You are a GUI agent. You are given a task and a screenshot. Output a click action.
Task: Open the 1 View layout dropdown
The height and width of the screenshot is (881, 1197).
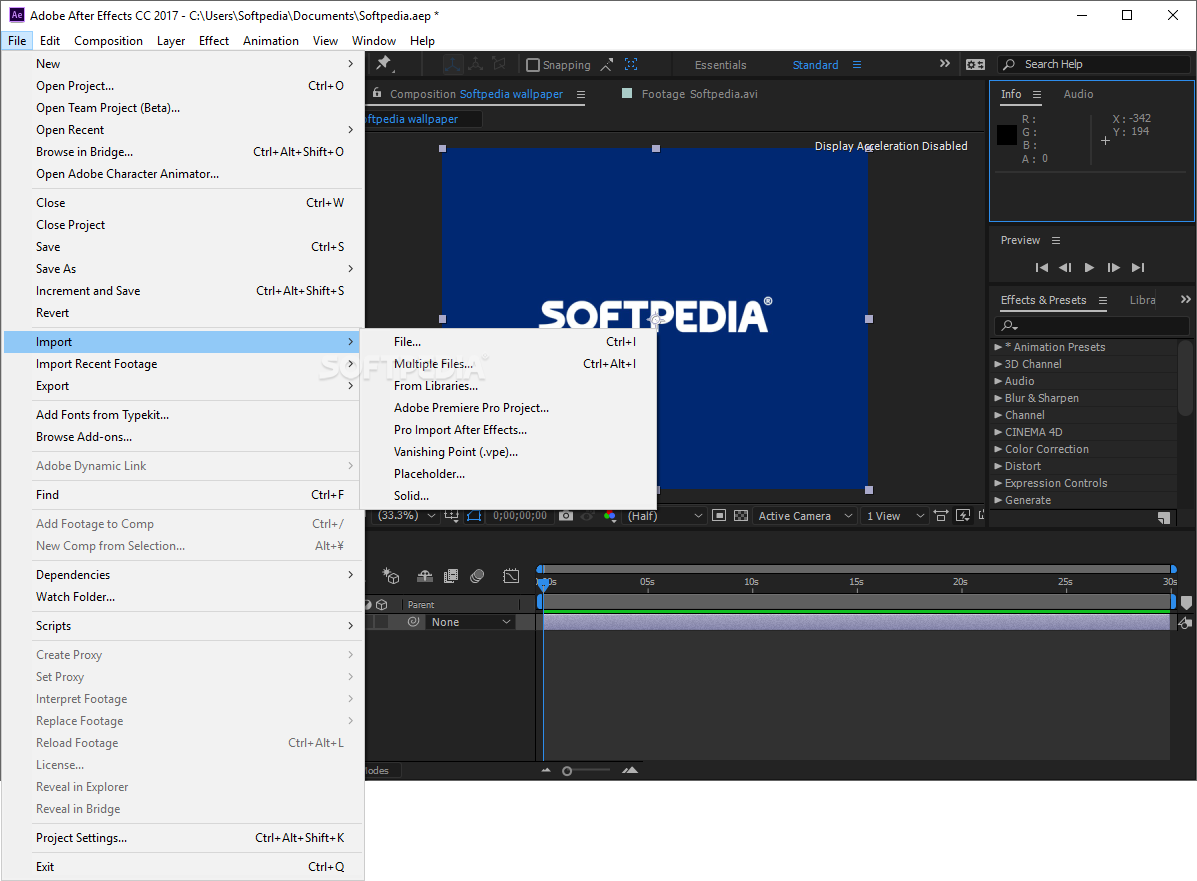(895, 516)
